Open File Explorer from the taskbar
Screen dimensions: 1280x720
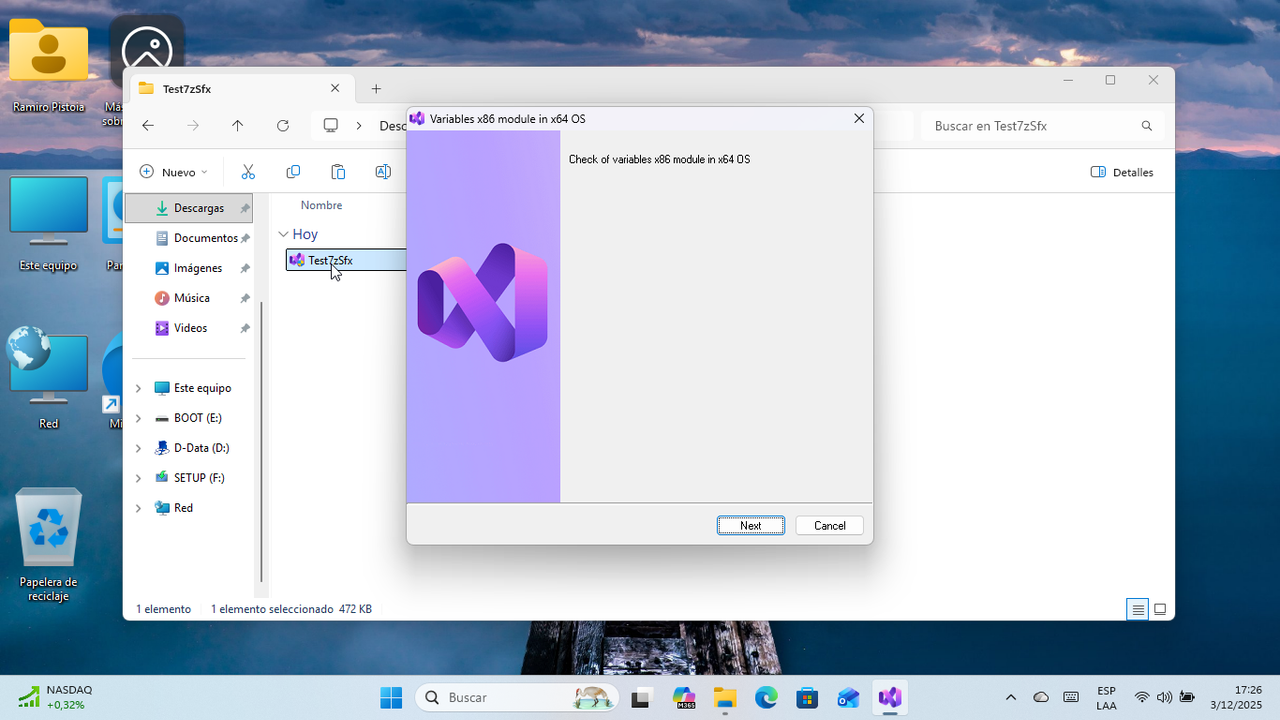[725, 697]
